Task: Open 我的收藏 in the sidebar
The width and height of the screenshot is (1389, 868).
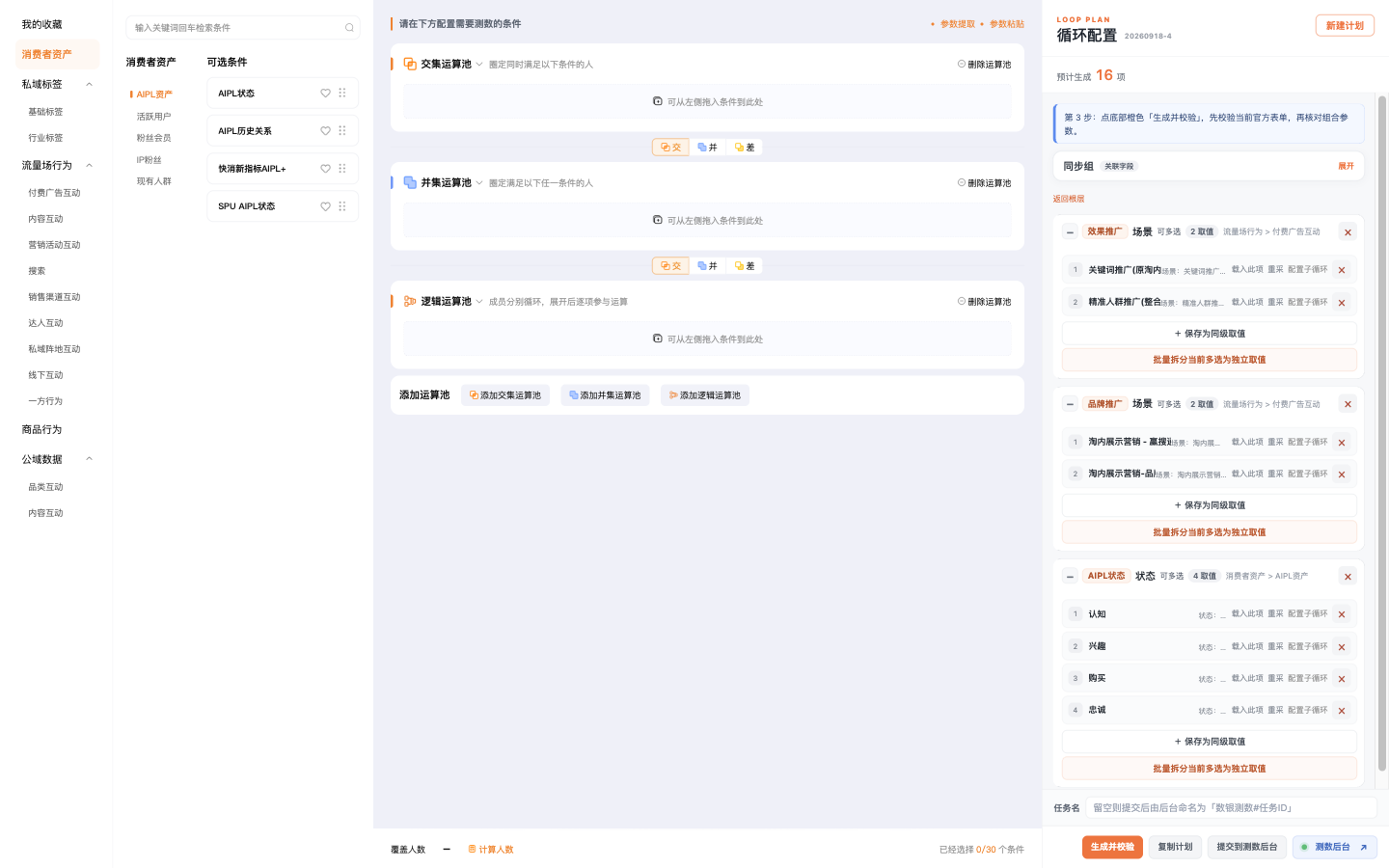Action: [x=42, y=25]
